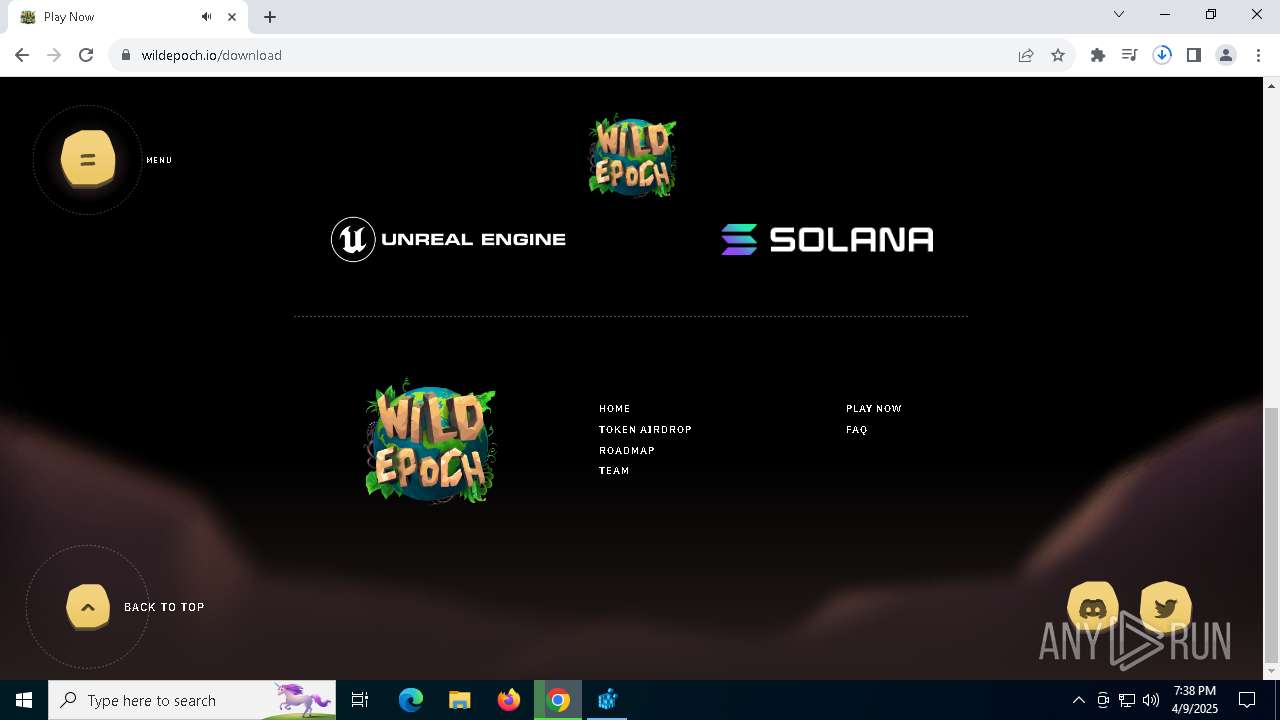This screenshot has width=1280, height=720.
Task: Reload the current page
Action: [x=86, y=55]
